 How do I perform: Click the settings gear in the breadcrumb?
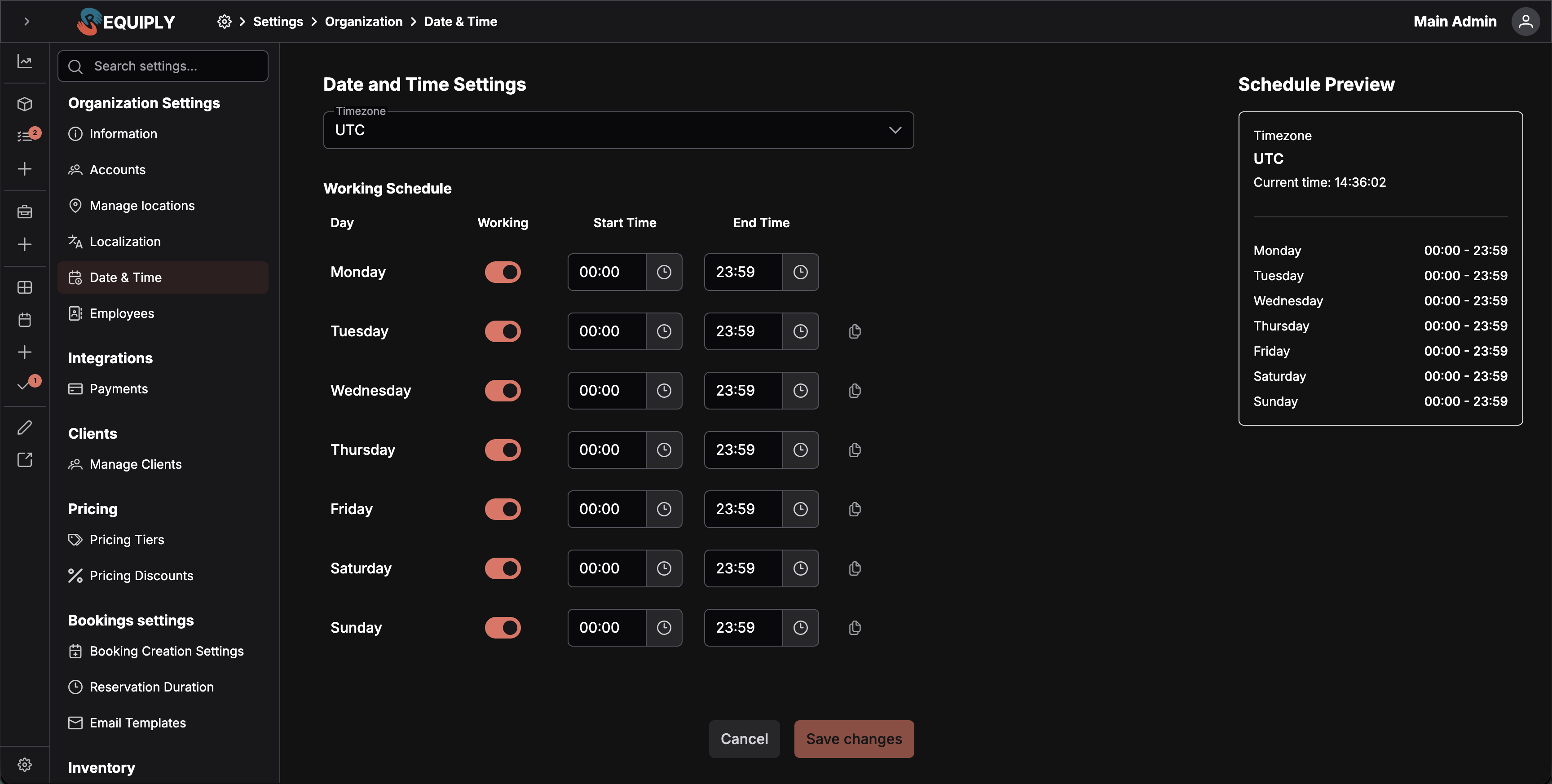(x=224, y=22)
